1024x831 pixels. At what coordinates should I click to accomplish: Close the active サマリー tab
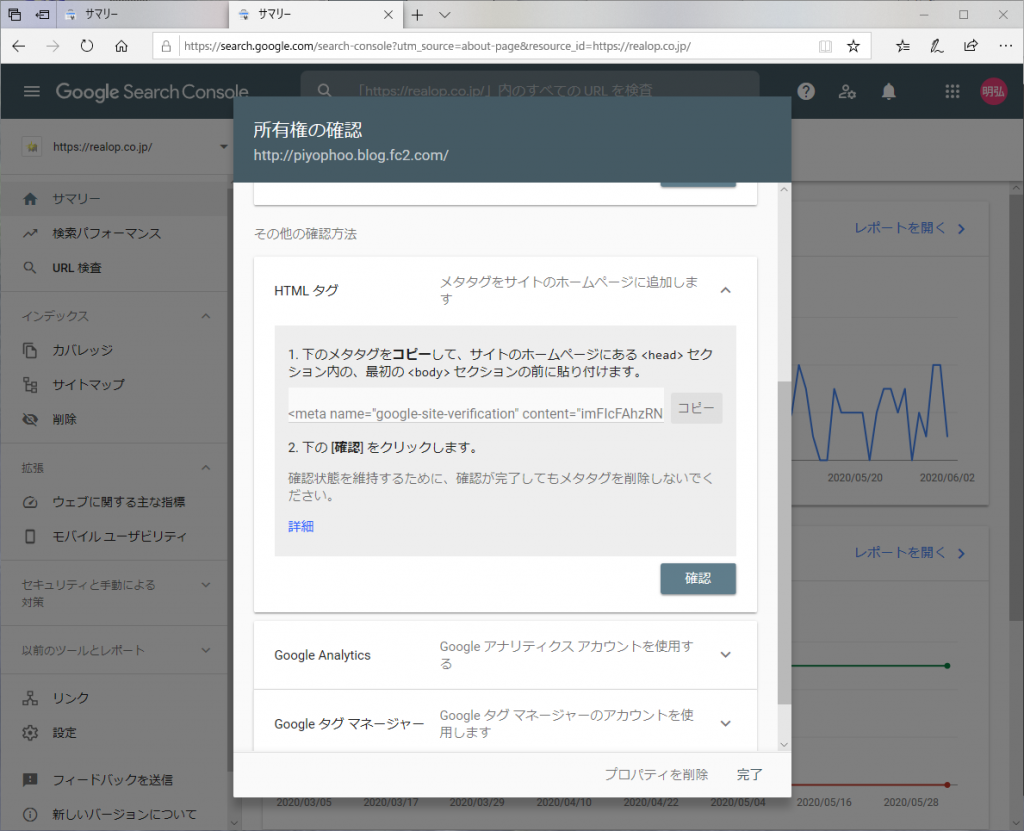click(389, 14)
